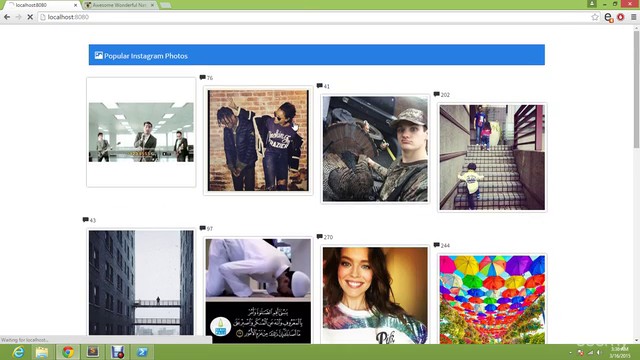The height and width of the screenshot is (360, 640).
Task: Click the picture icon in the header
Action: (x=98, y=55)
